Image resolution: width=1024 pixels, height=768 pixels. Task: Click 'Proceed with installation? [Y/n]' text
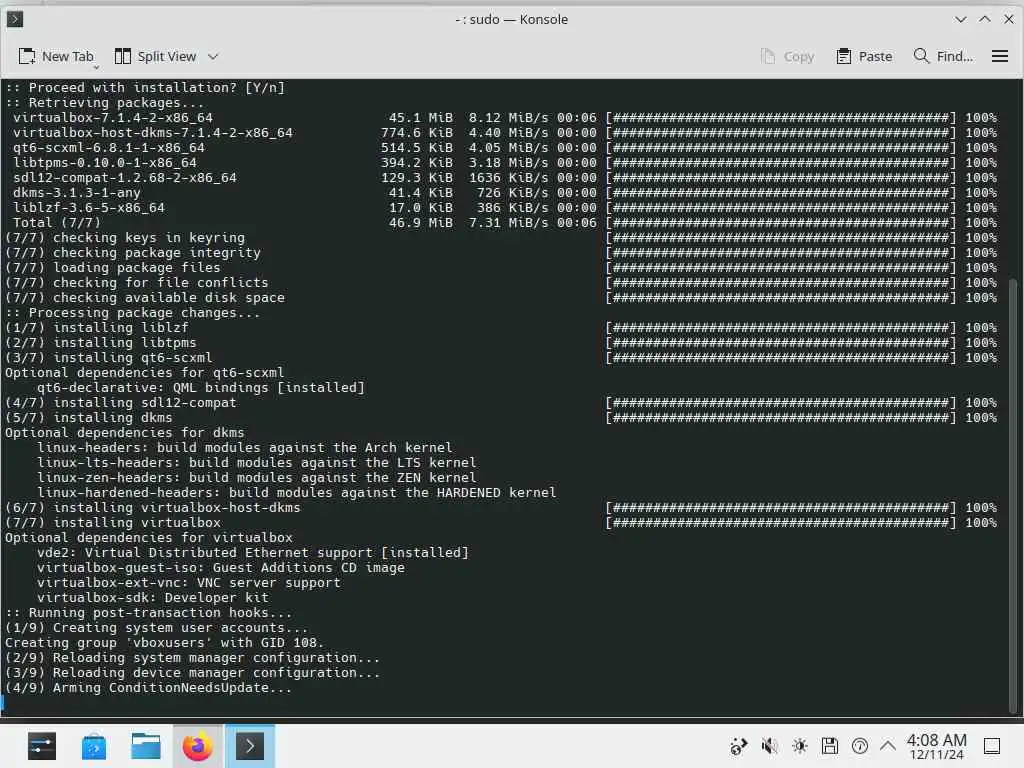point(157,88)
